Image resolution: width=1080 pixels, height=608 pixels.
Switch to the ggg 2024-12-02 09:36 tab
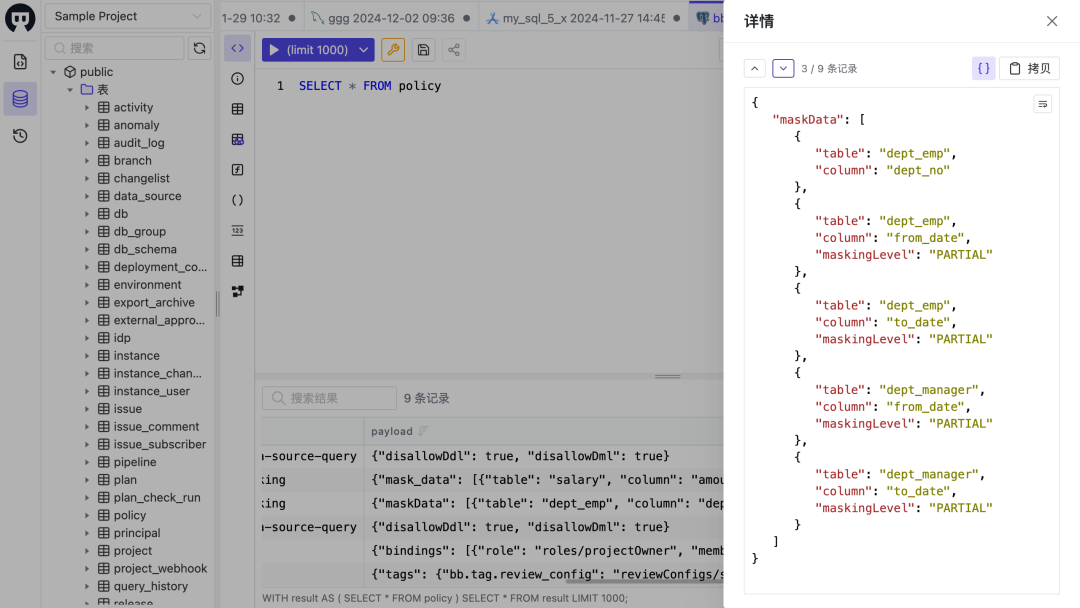click(391, 18)
